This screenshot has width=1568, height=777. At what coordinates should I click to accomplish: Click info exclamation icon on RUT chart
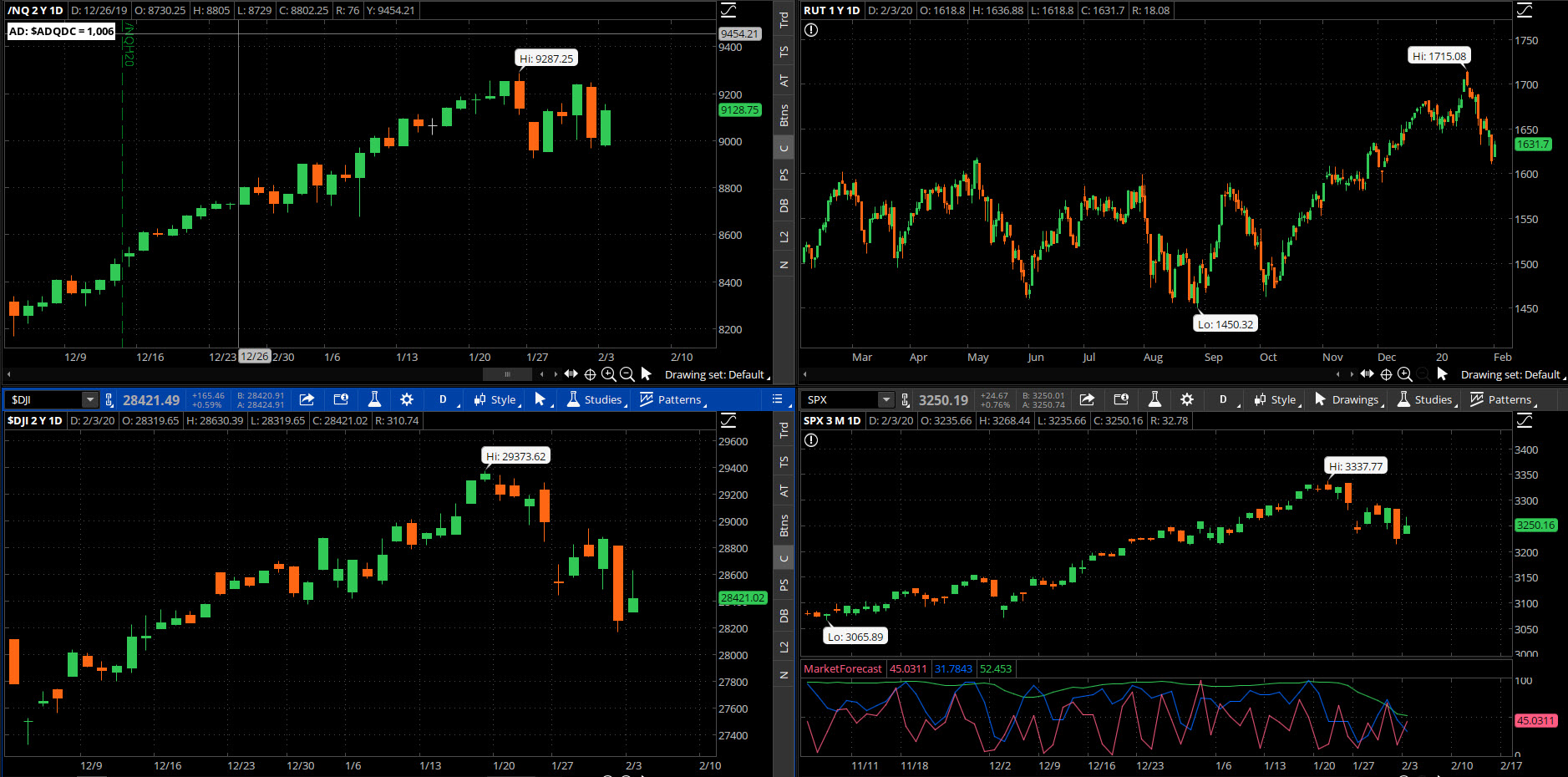tap(811, 30)
